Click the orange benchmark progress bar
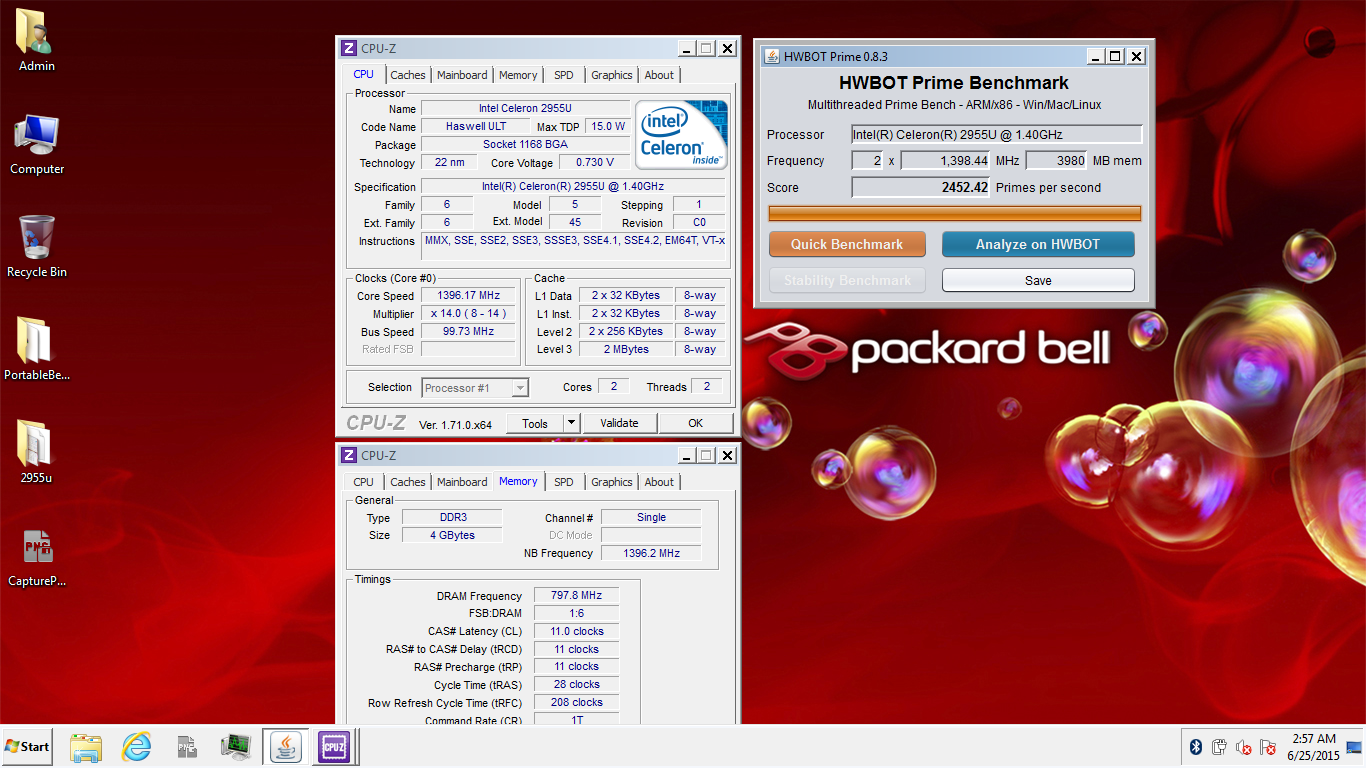 954,213
